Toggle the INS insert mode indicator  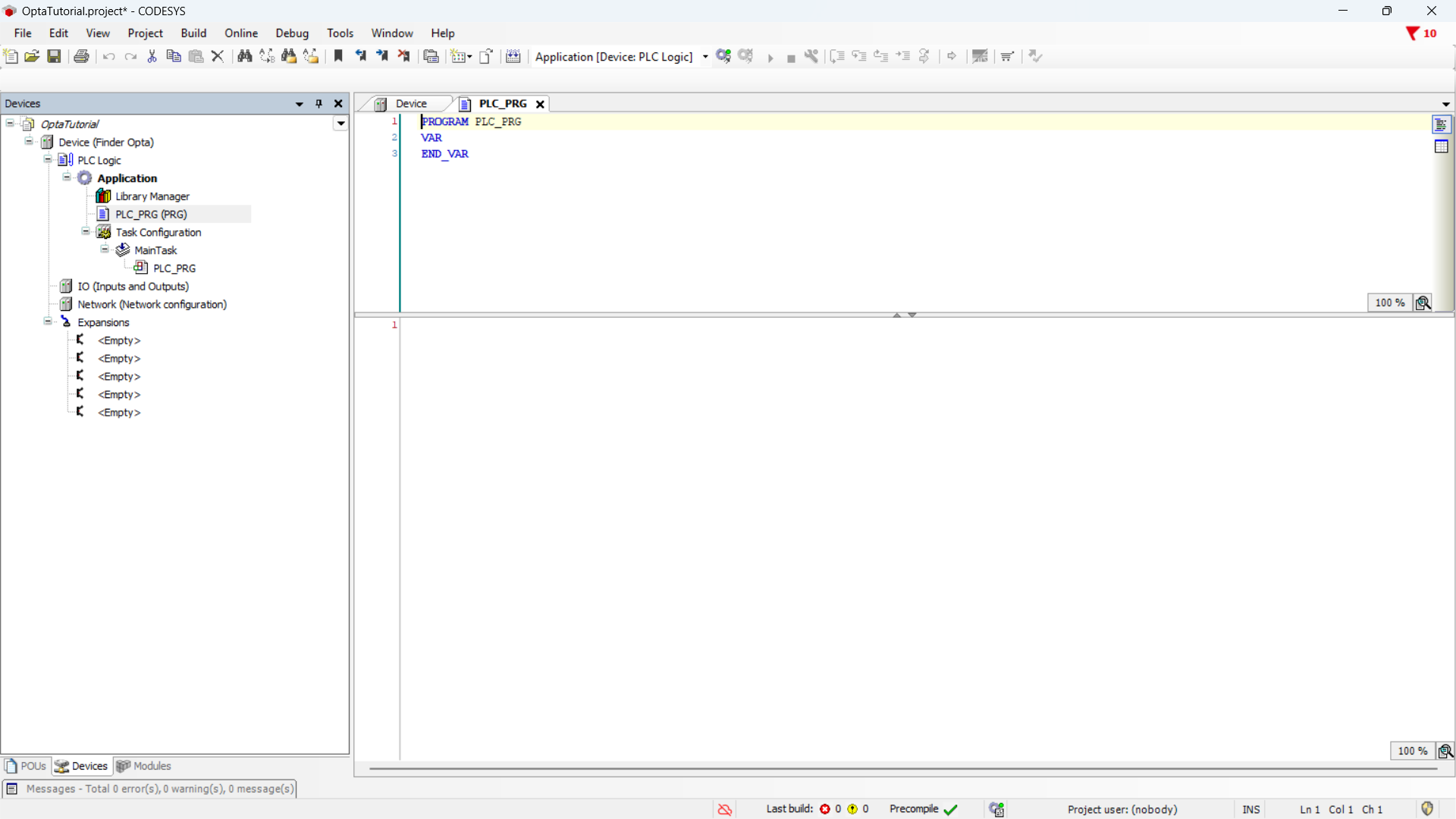pos(1251,809)
